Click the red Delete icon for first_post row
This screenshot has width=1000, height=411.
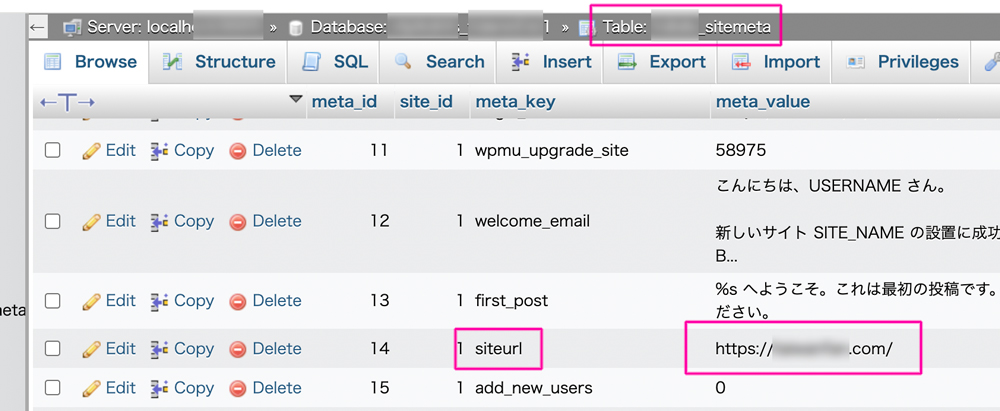(238, 301)
